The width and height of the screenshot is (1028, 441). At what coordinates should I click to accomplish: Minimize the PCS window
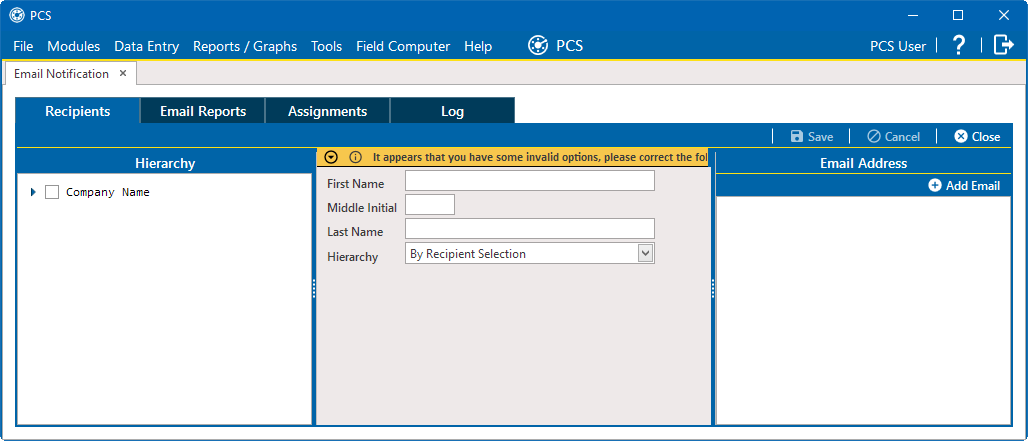913,15
